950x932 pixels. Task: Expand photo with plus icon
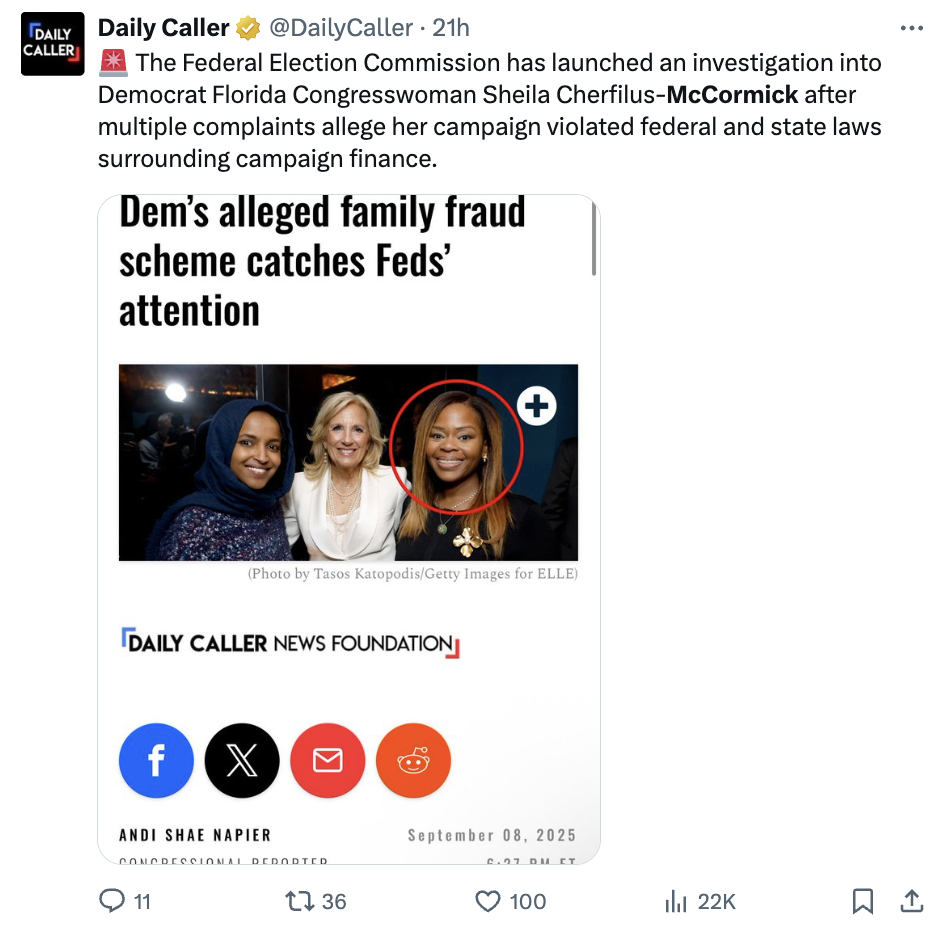[537, 405]
